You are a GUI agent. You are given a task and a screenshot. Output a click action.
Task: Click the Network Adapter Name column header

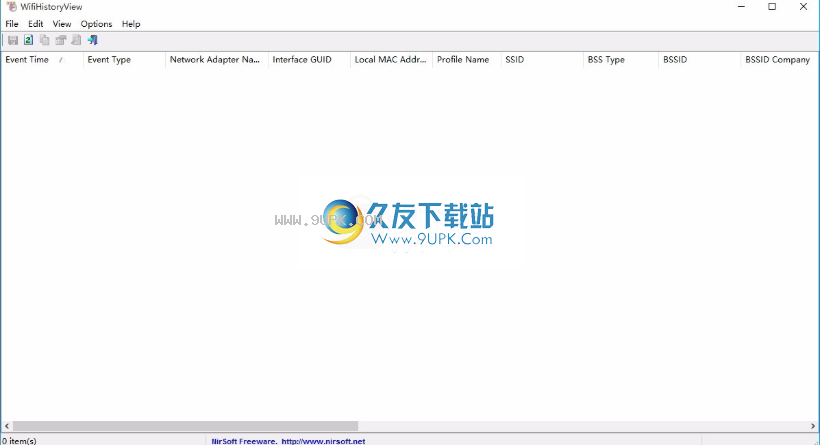click(x=217, y=60)
